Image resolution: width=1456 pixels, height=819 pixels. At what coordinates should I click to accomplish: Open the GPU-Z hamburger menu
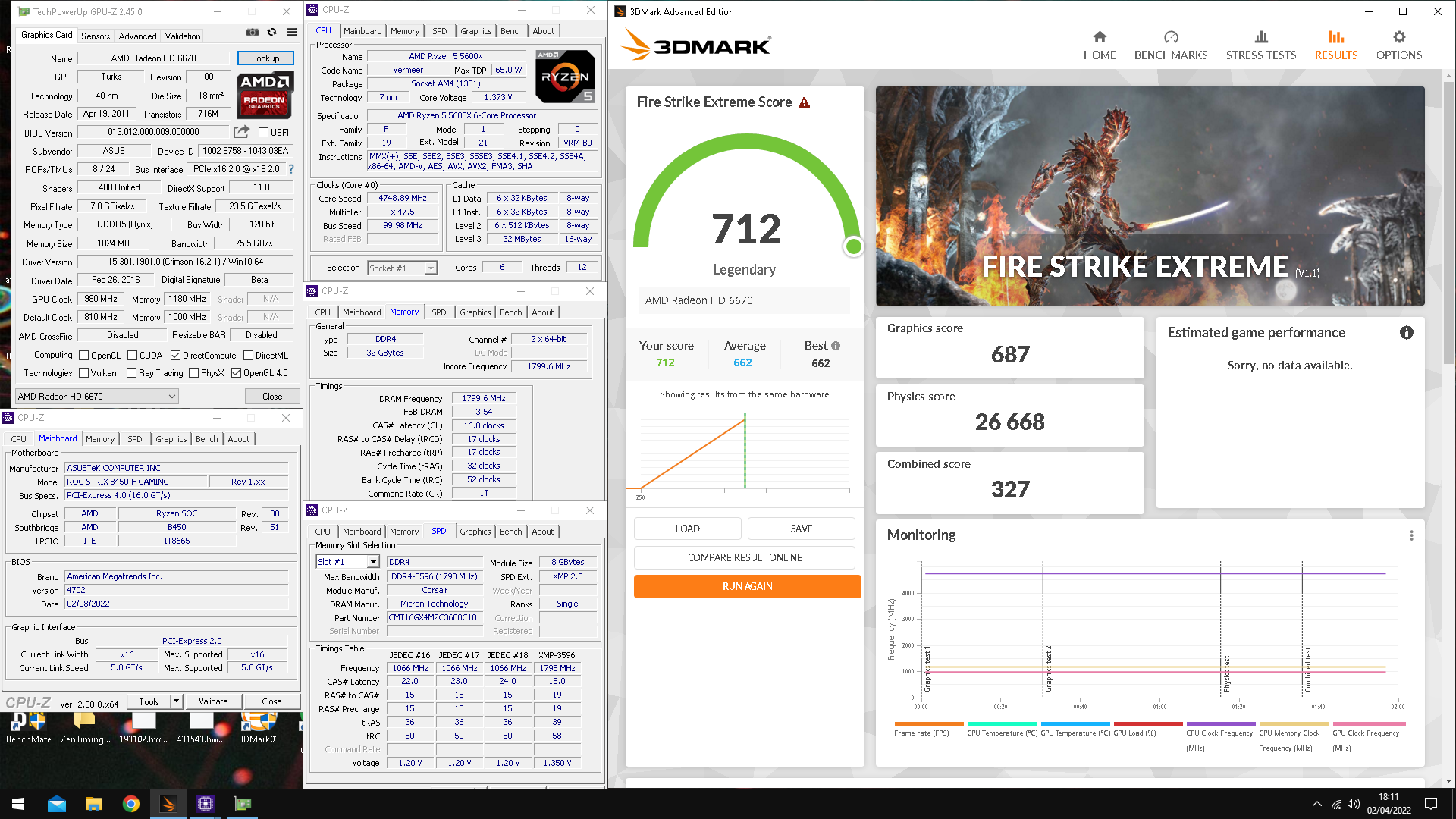pyautogui.click(x=291, y=33)
